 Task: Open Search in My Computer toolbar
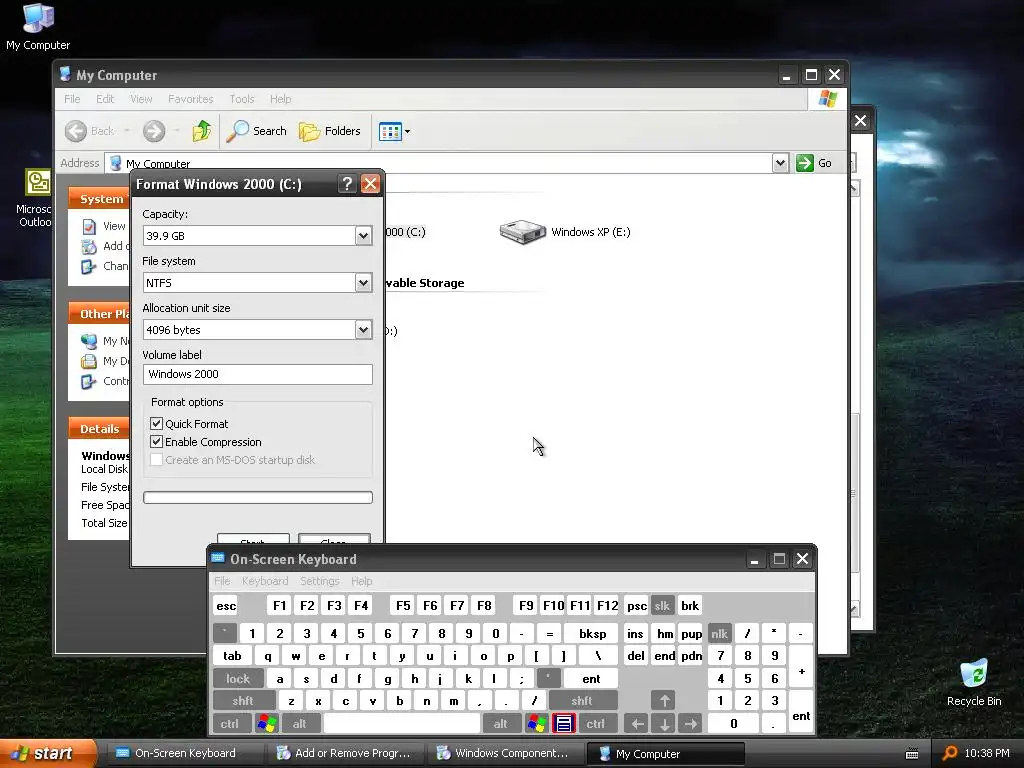(257, 131)
